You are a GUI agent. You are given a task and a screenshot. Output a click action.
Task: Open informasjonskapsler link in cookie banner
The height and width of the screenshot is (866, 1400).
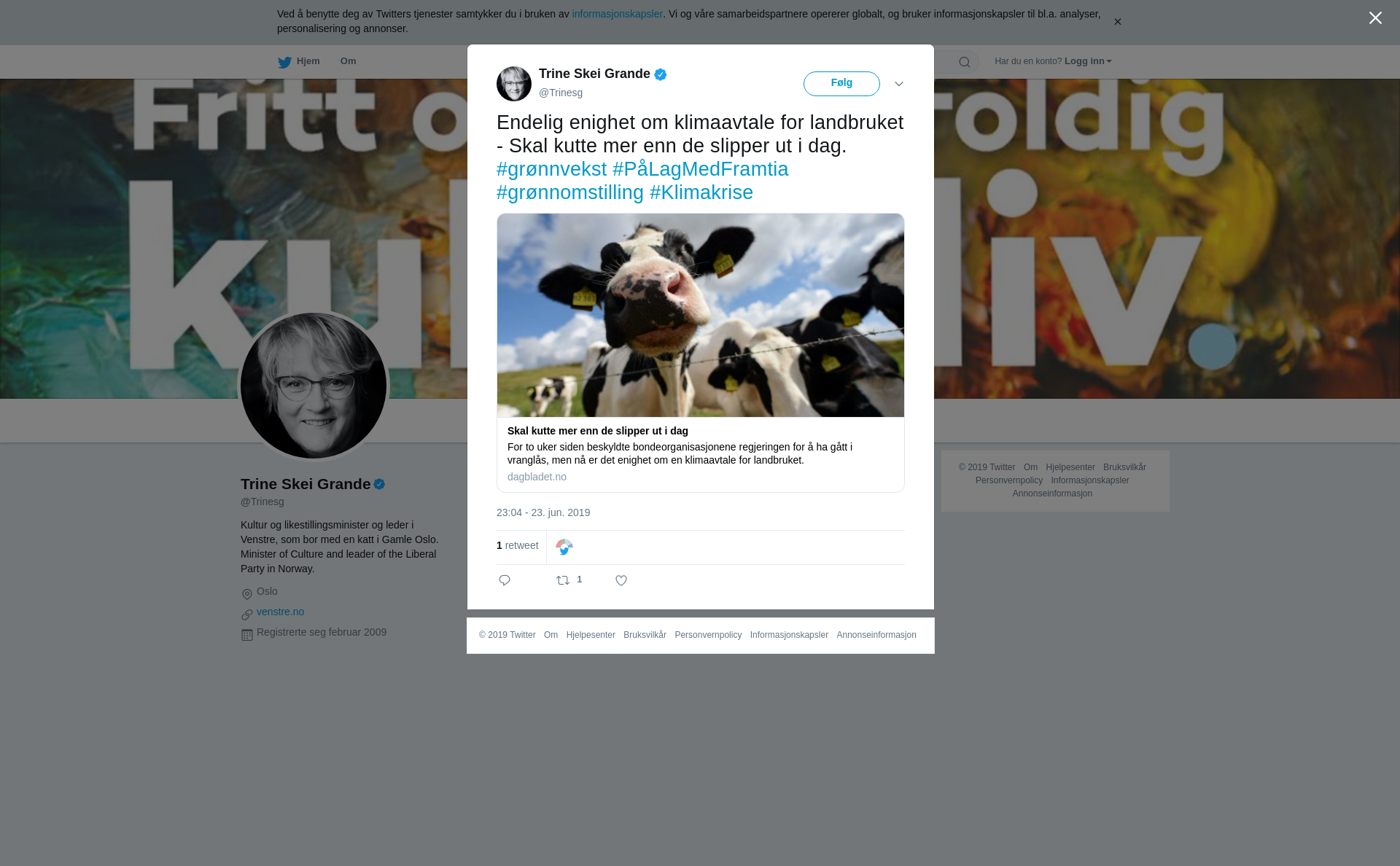[617, 14]
